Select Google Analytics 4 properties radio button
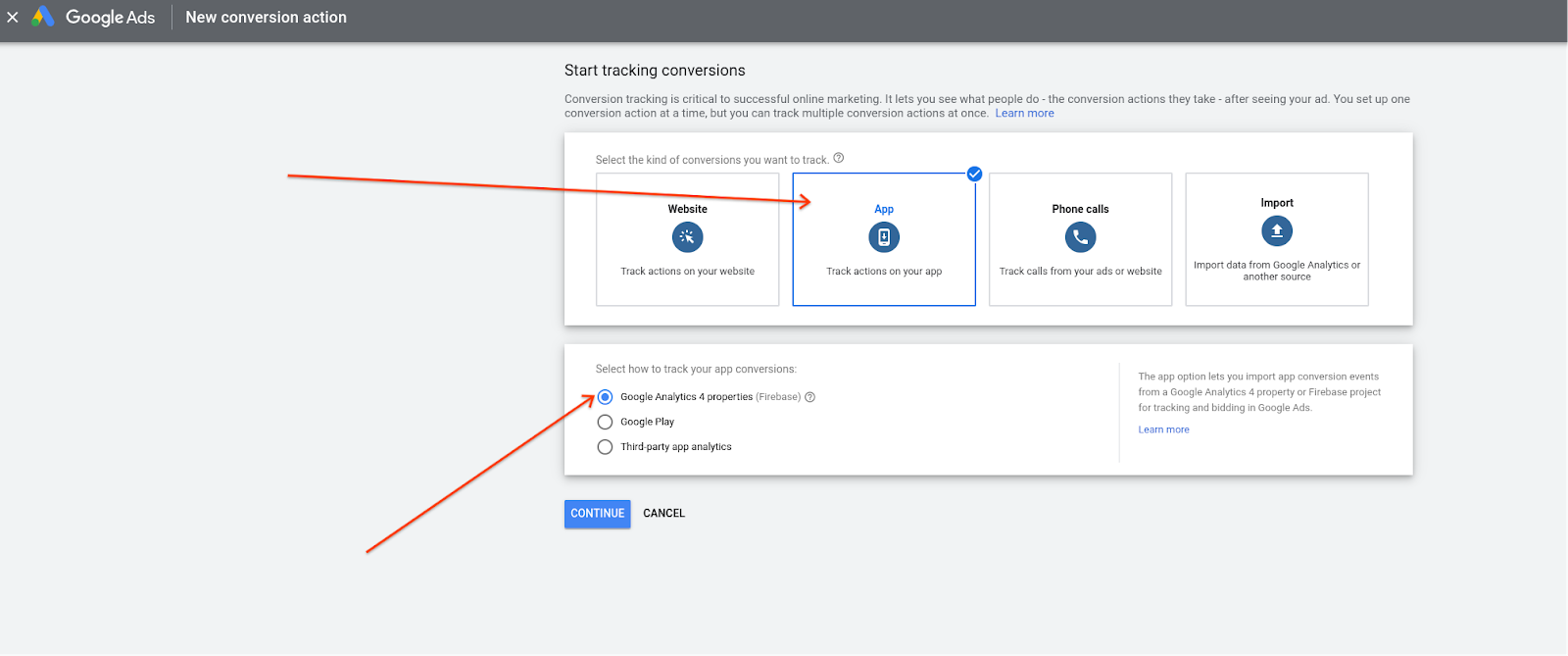The image size is (1568, 656). pos(605,397)
